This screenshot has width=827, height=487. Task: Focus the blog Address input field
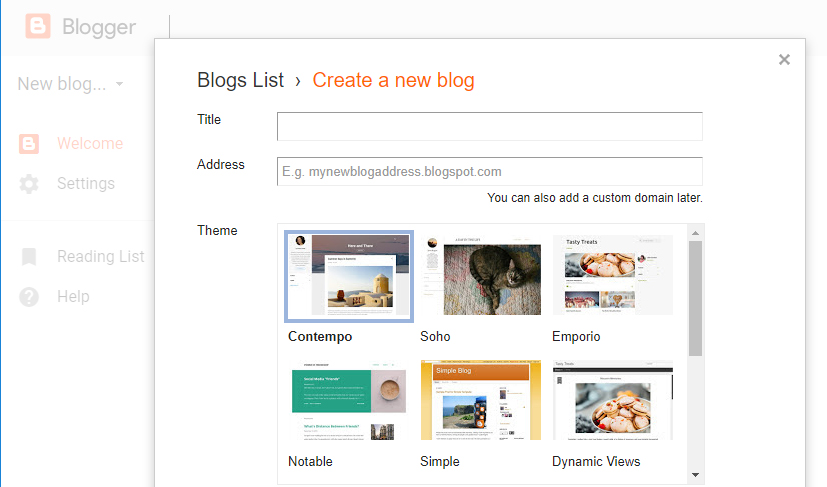489,171
